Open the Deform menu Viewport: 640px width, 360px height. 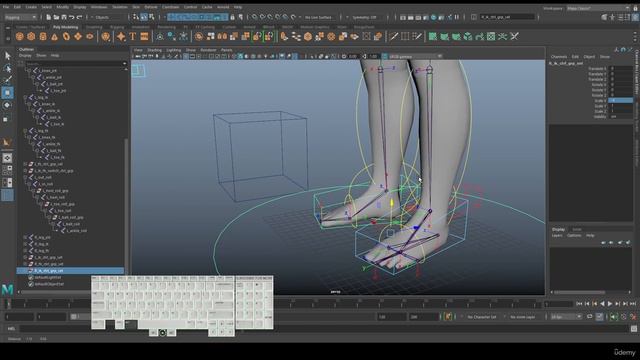(x=151, y=7)
